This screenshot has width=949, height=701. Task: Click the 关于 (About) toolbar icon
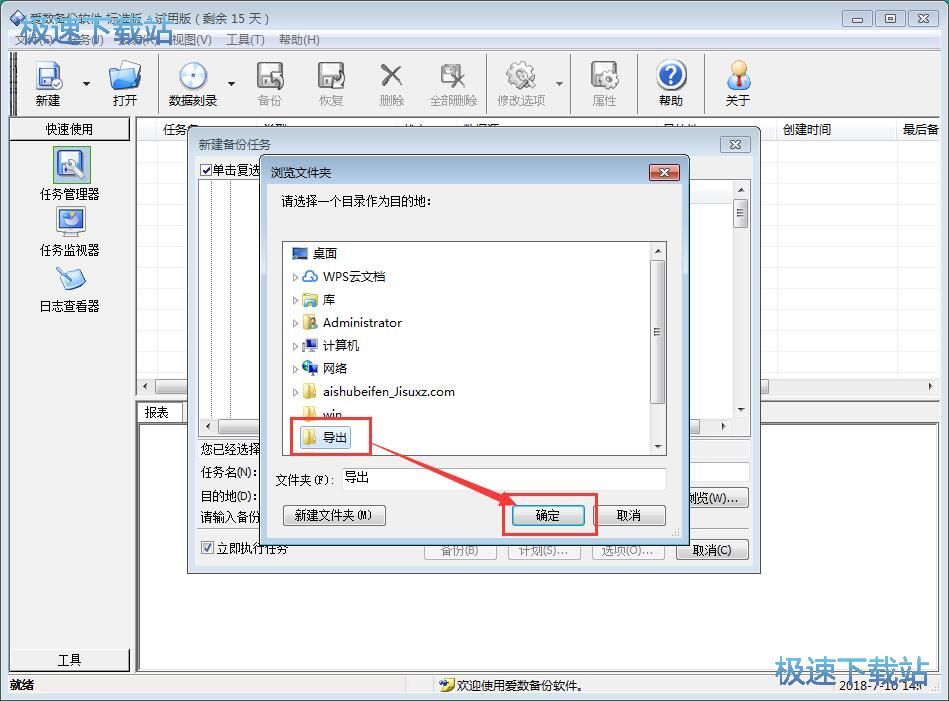738,82
